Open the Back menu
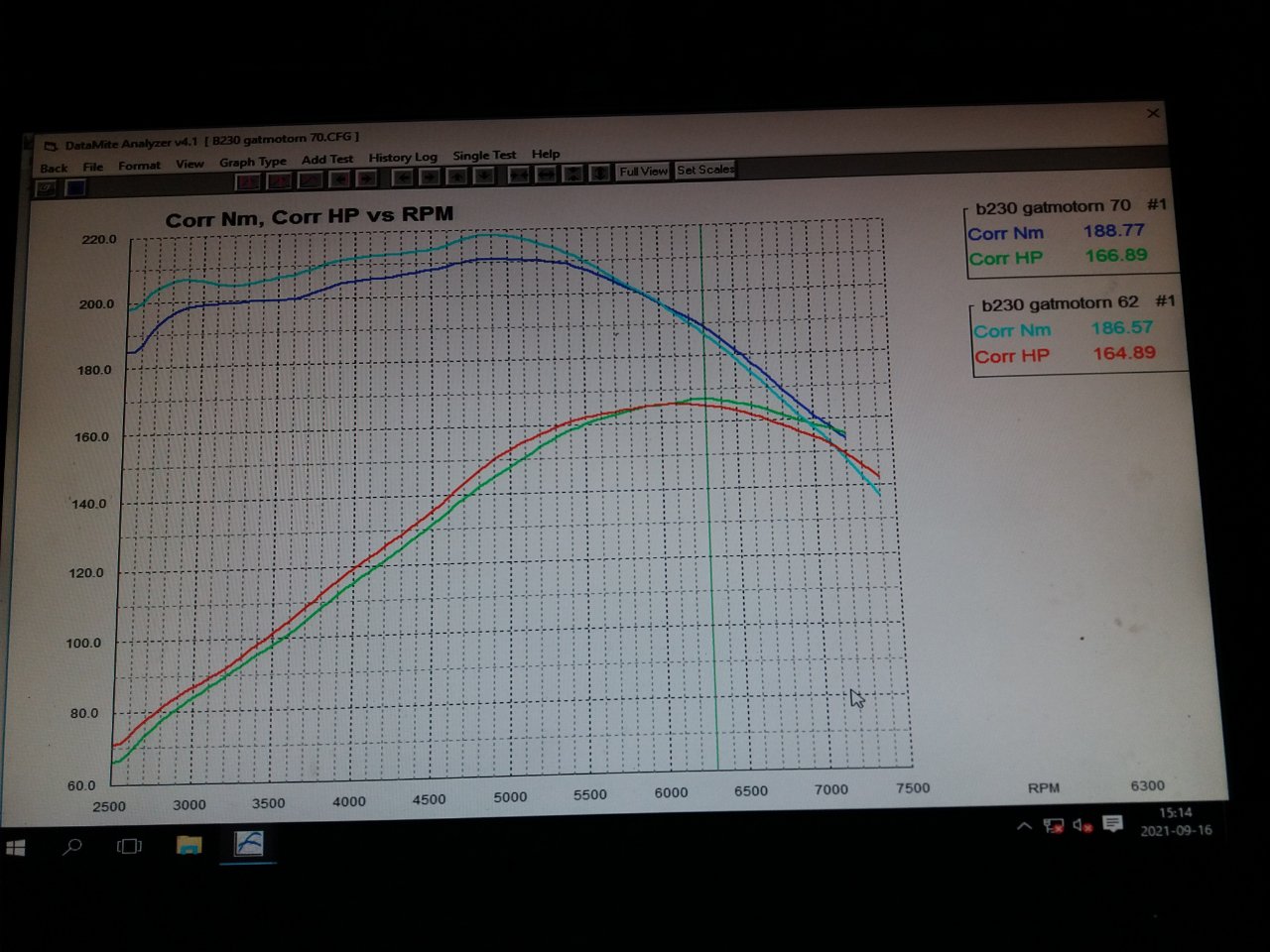1270x952 pixels. (x=54, y=168)
